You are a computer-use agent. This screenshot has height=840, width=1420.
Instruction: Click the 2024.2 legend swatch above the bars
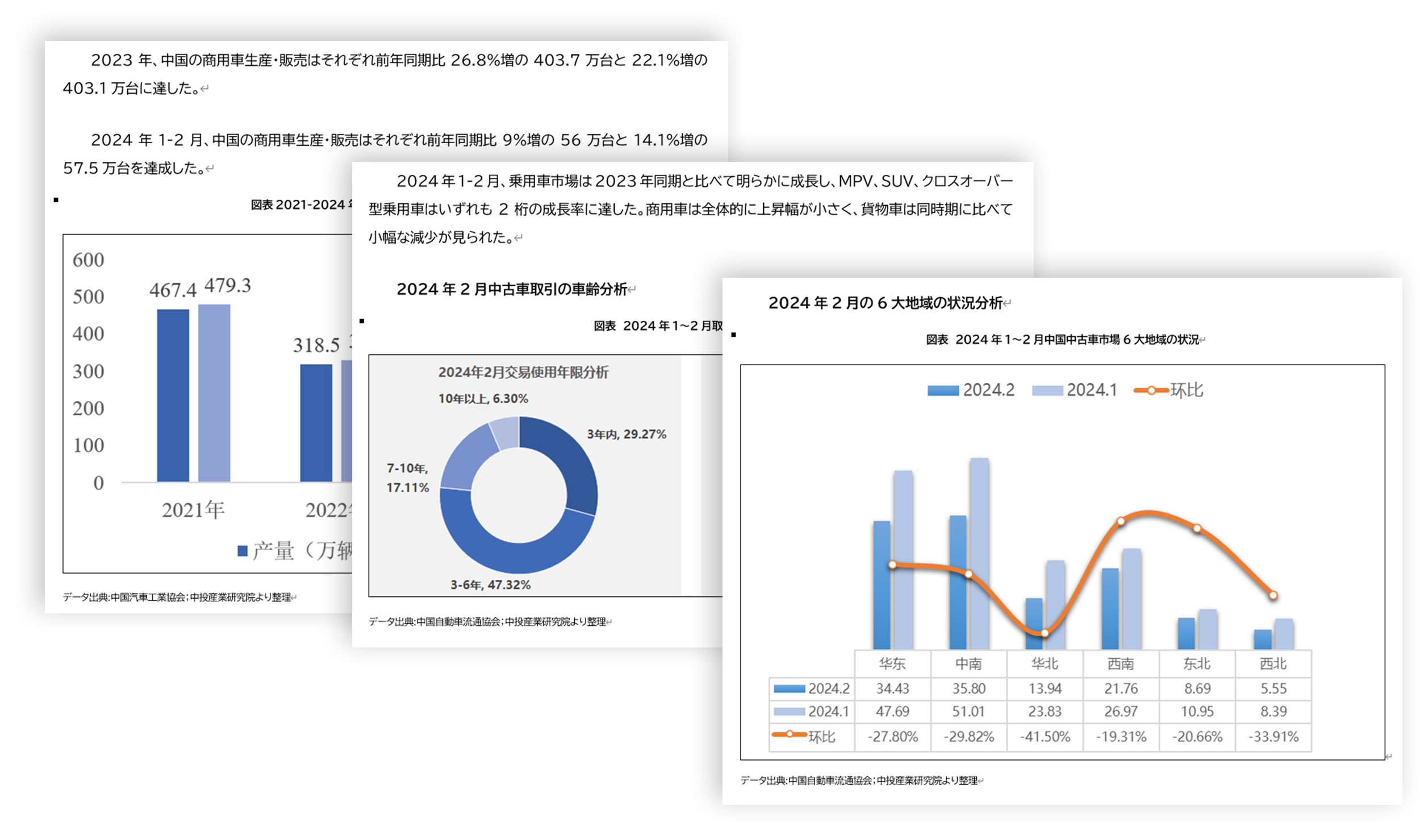pos(942,391)
